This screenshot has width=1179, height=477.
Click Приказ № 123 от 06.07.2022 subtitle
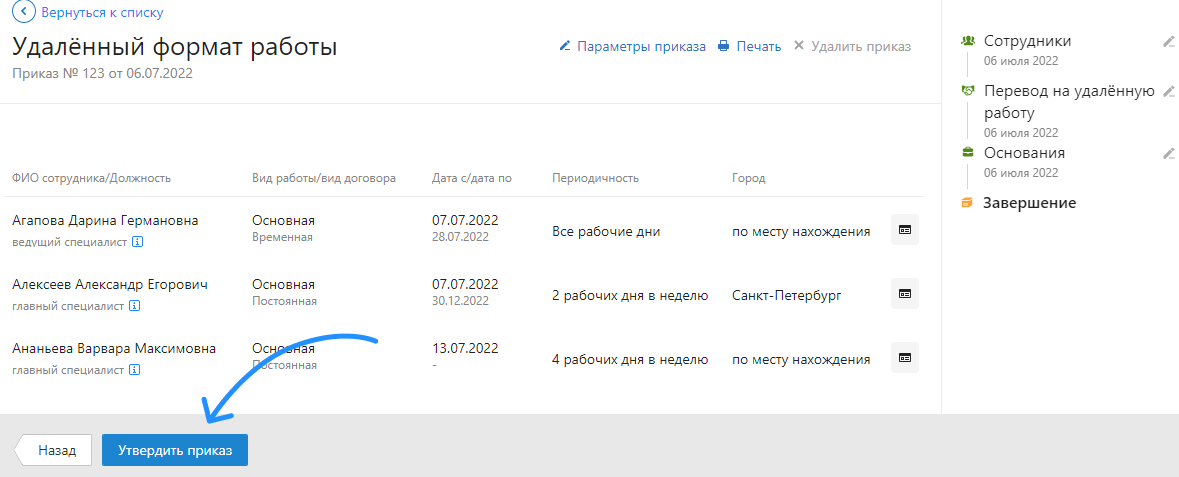(102, 74)
